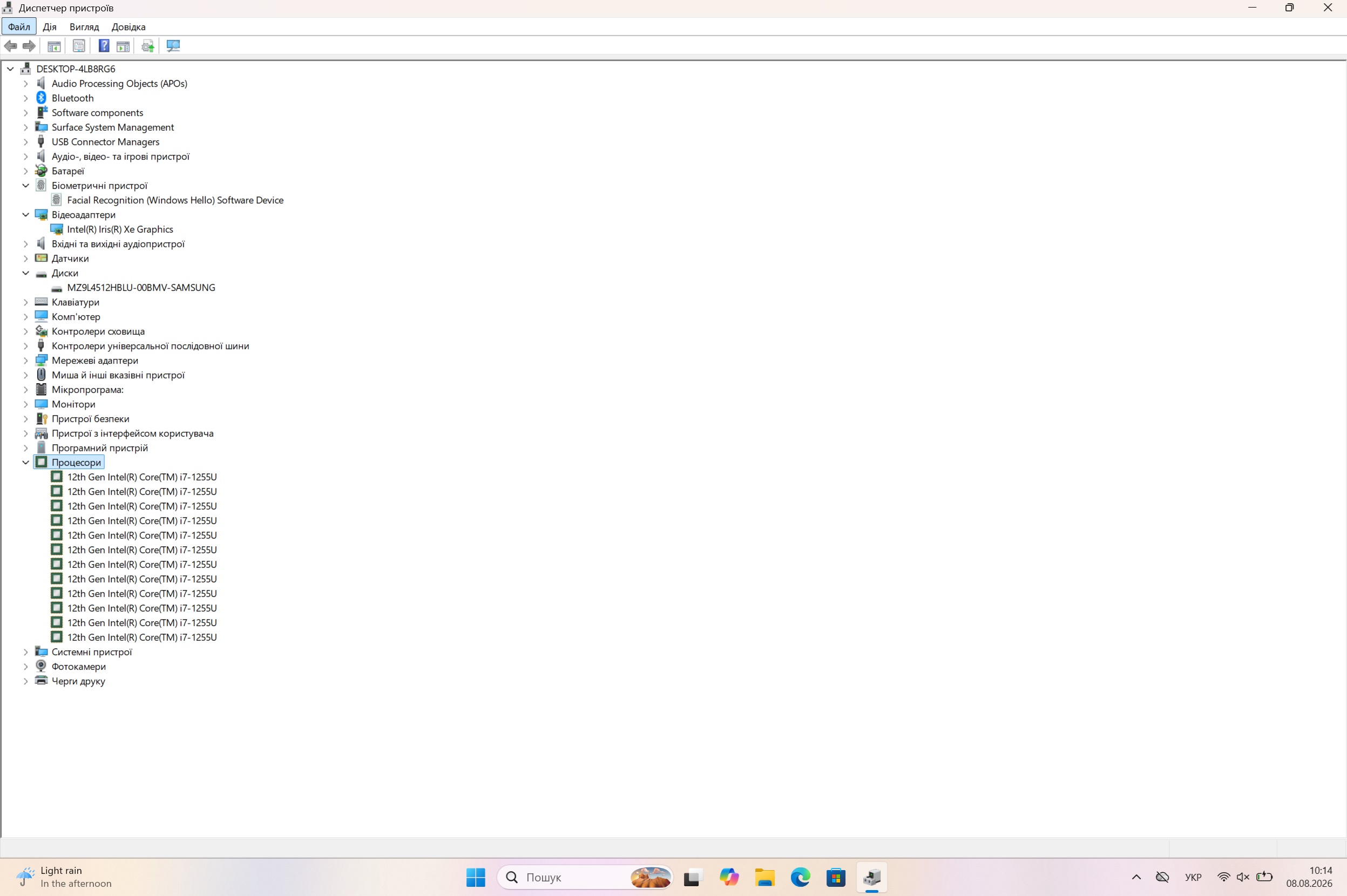The width and height of the screenshot is (1347, 896).
Task: Switch input language via УКР indicator
Action: click(1193, 877)
